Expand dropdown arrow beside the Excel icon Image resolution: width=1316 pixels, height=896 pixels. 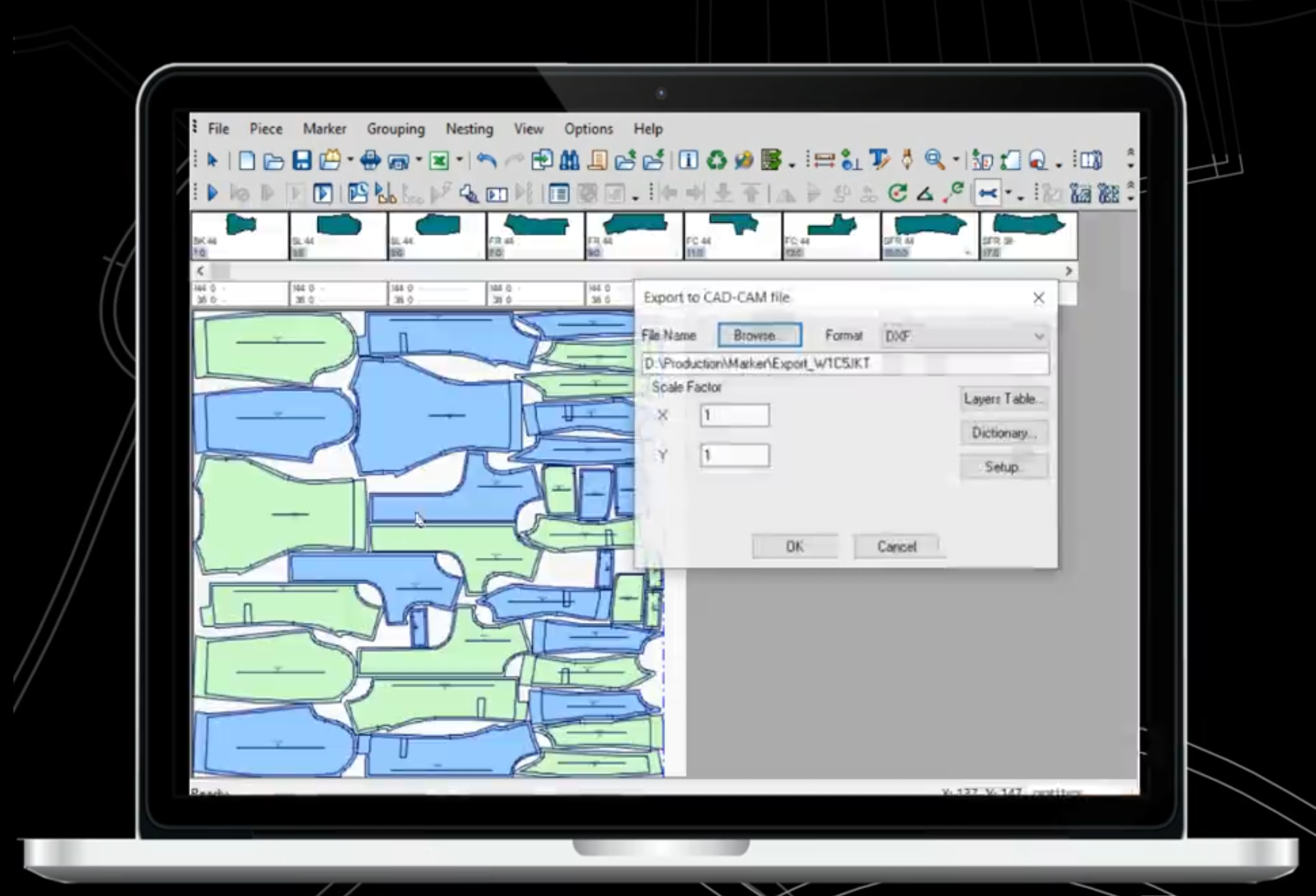[459, 160]
